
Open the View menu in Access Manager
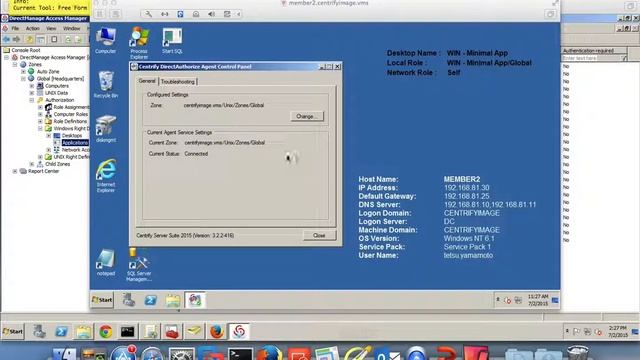51,29
